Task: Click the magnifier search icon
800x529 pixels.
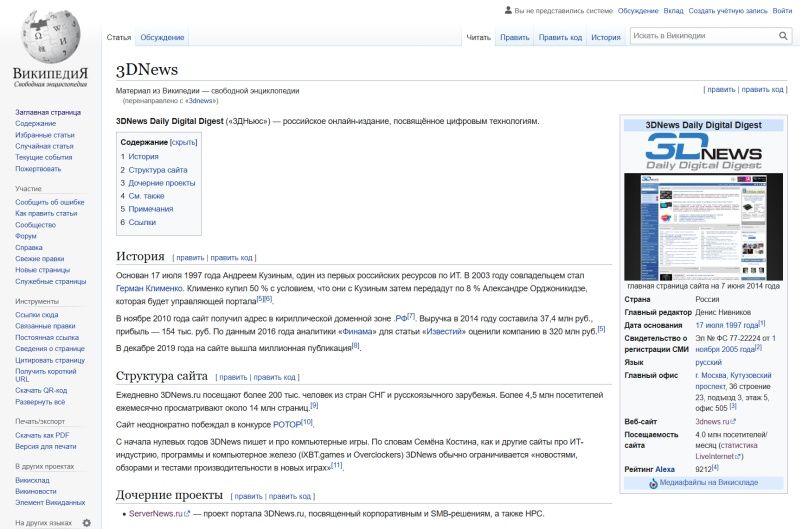Action: pos(781,36)
